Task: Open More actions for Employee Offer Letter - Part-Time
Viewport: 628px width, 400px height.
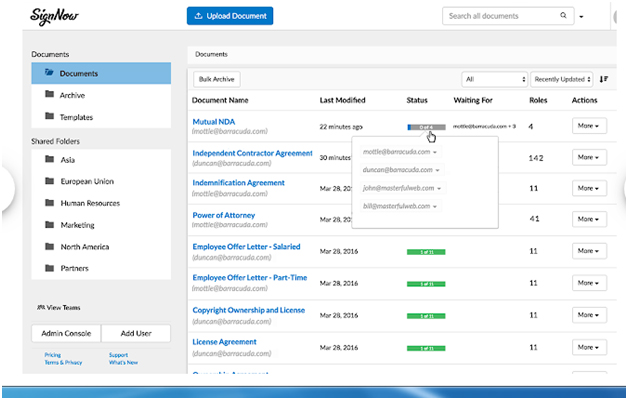Action: click(589, 283)
